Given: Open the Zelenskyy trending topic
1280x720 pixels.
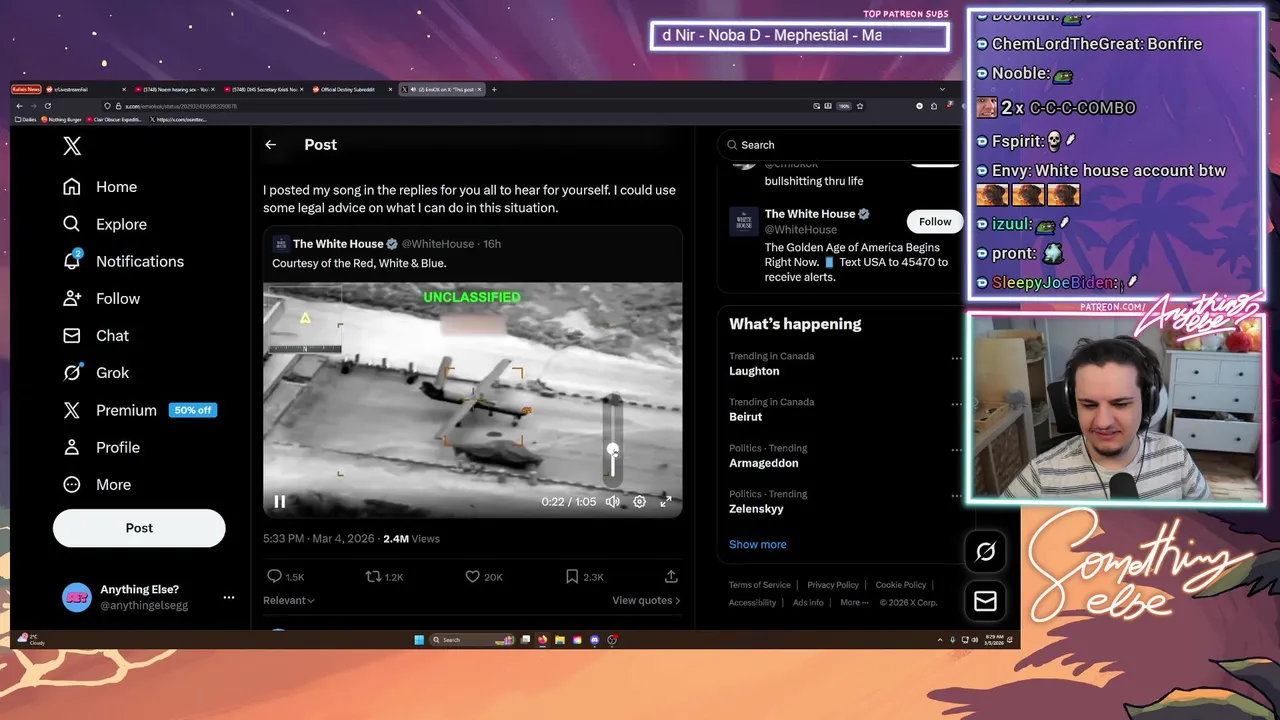Looking at the screenshot, I should click(x=756, y=509).
